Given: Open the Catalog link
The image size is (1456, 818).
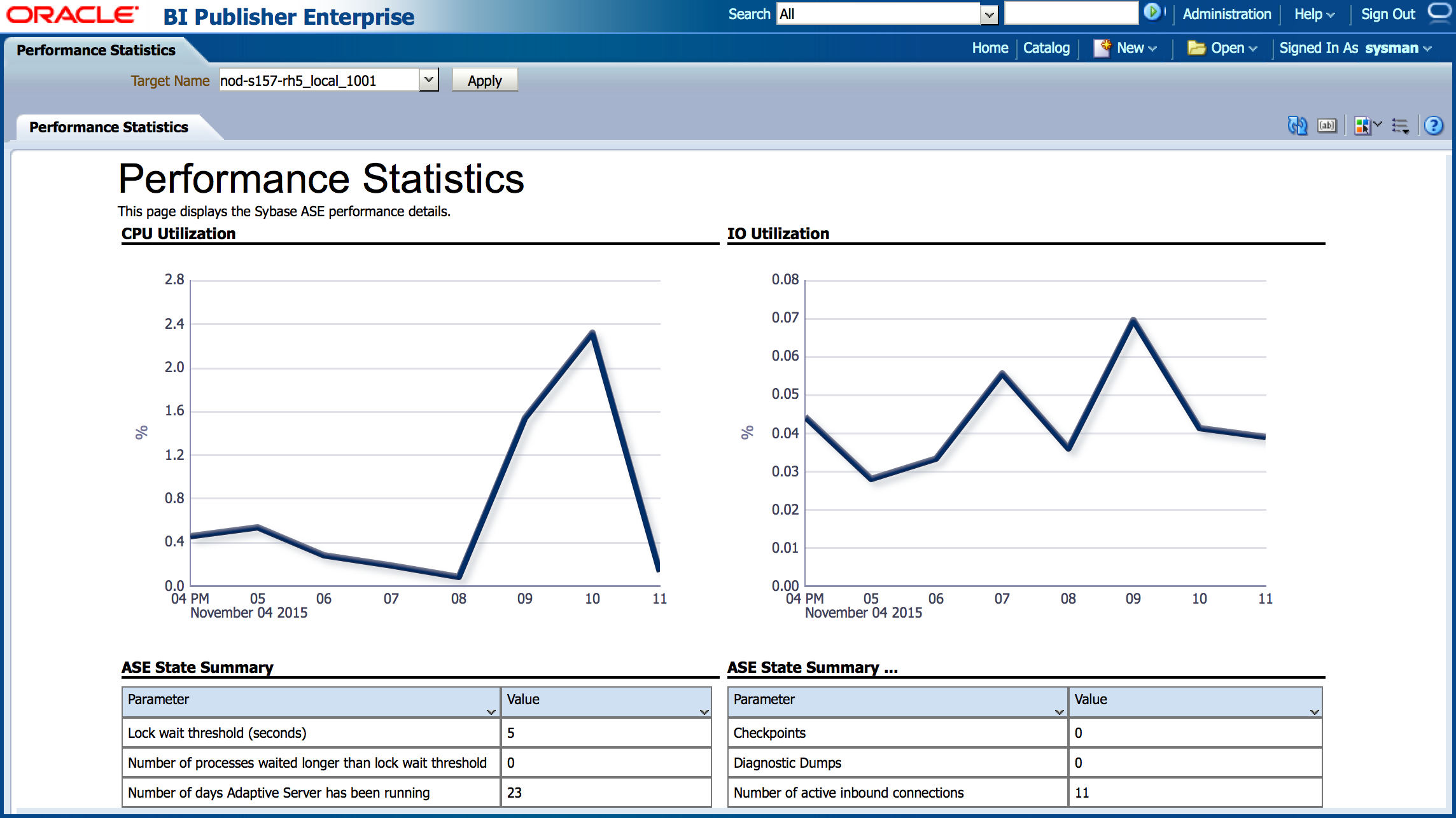Looking at the screenshot, I should 1046,48.
